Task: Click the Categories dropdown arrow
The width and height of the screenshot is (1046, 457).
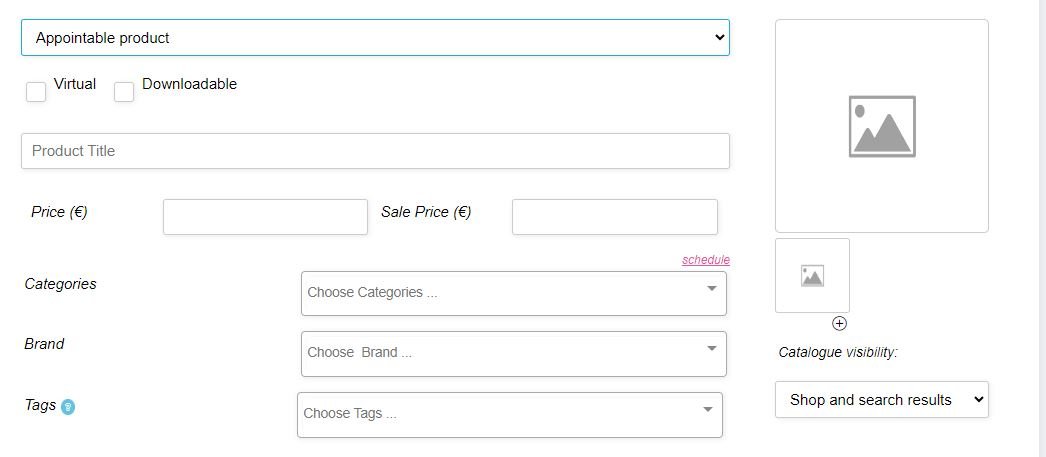Action: (712, 289)
